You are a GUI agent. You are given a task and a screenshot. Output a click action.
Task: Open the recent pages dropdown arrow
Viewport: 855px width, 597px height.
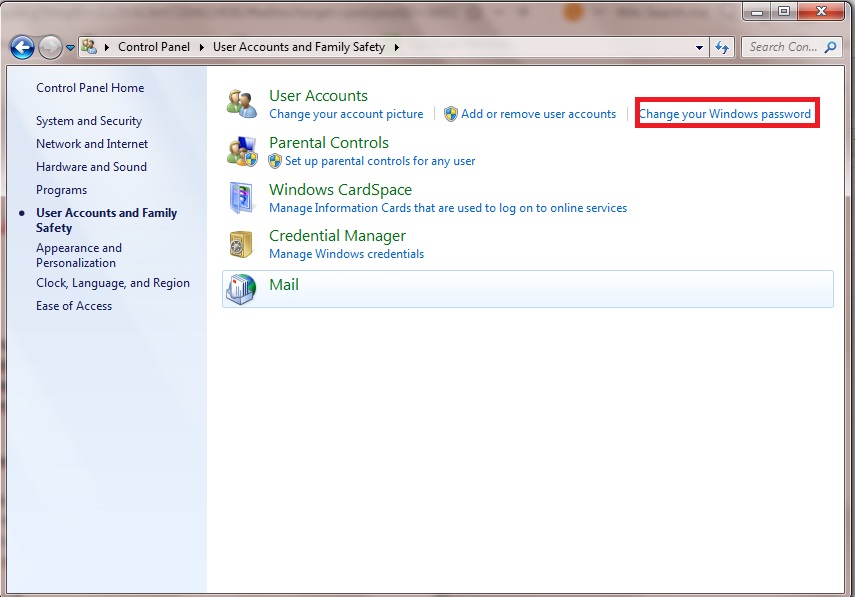click(70, 48)
